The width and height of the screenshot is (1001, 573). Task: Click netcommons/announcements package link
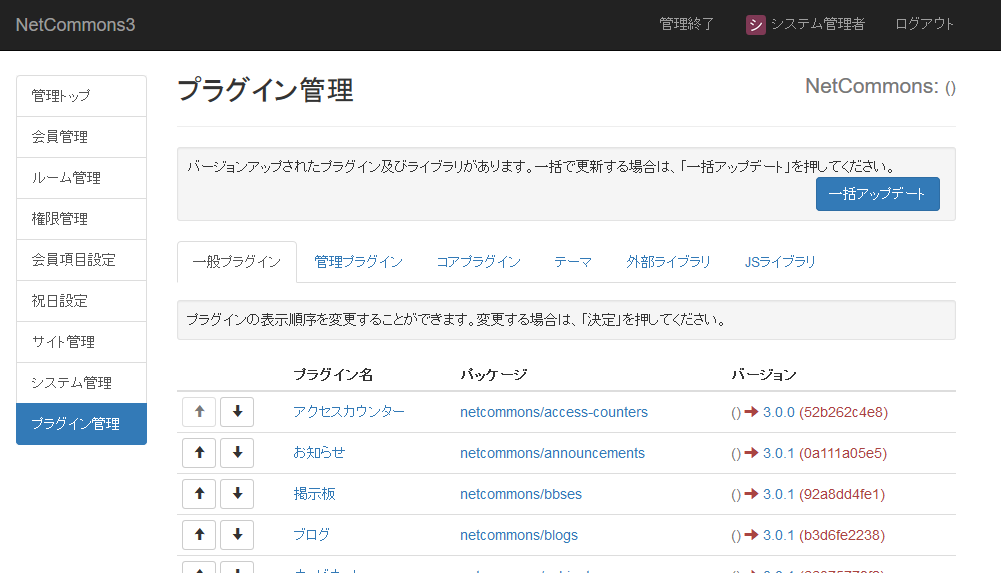[x=552, y=453]
